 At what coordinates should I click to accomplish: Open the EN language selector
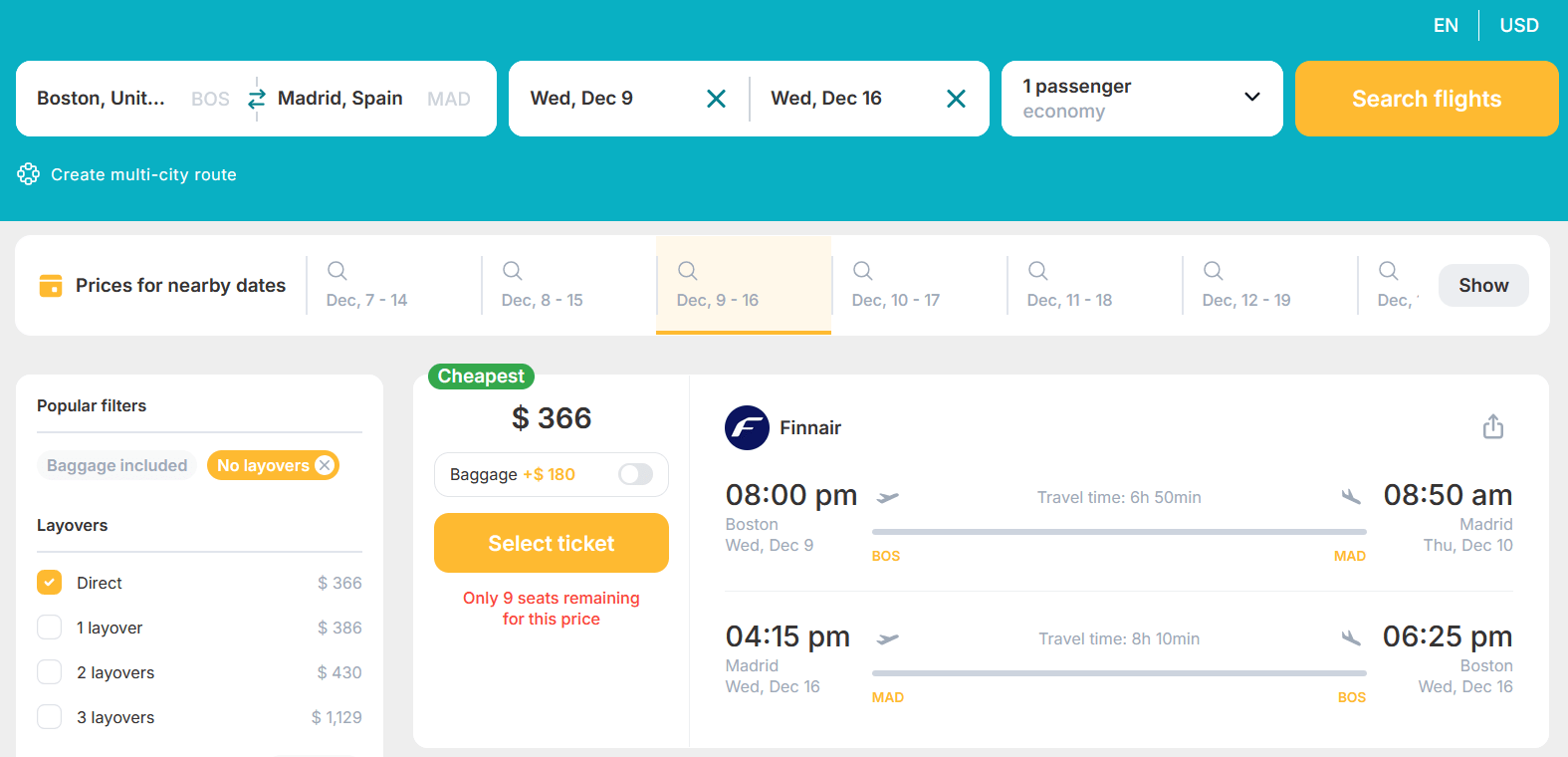tap(1446, 26)
